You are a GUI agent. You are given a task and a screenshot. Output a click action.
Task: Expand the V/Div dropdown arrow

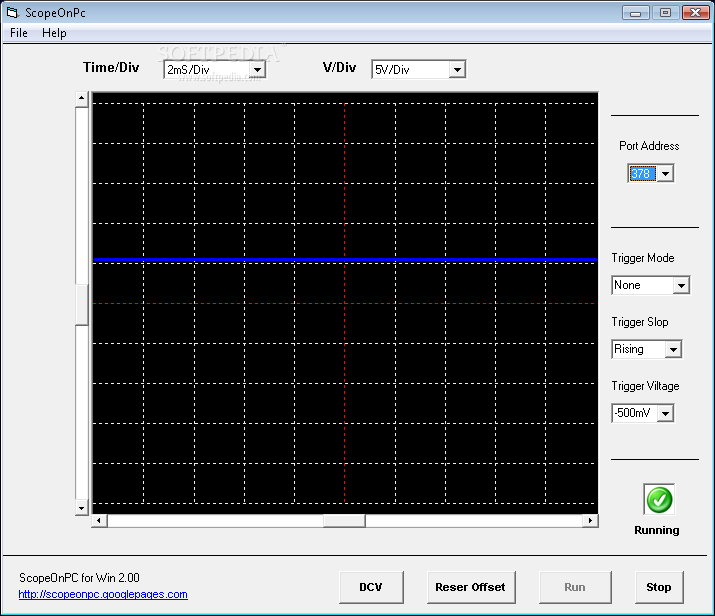pos(457,70)
